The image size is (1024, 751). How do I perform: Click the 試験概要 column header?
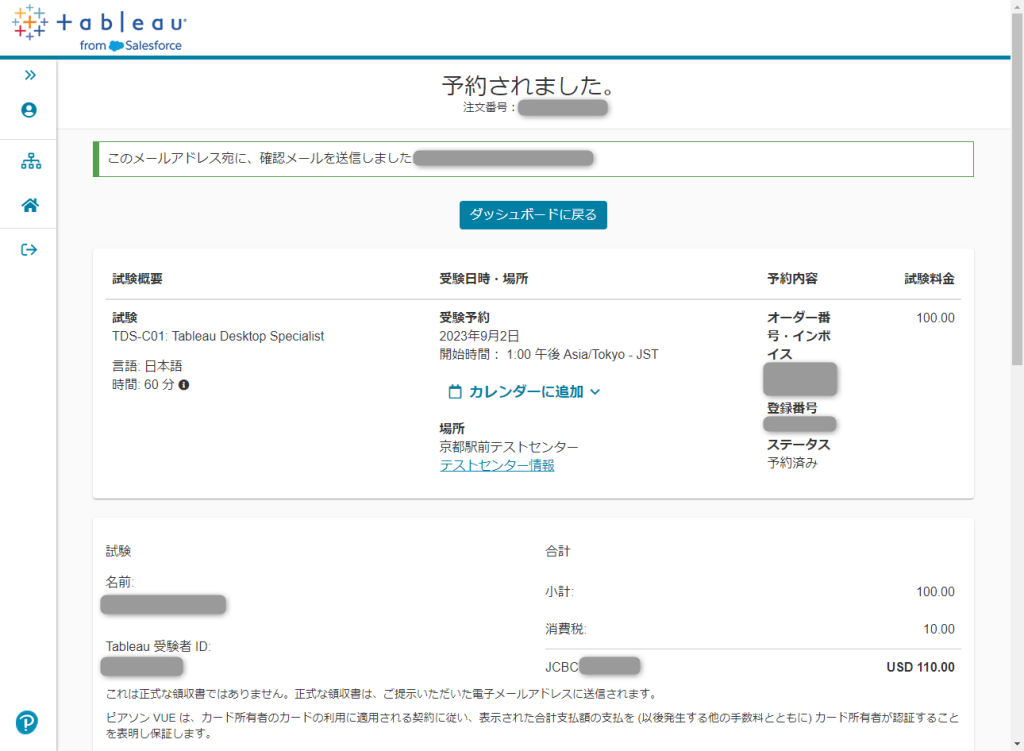click(x=137, y=279)
